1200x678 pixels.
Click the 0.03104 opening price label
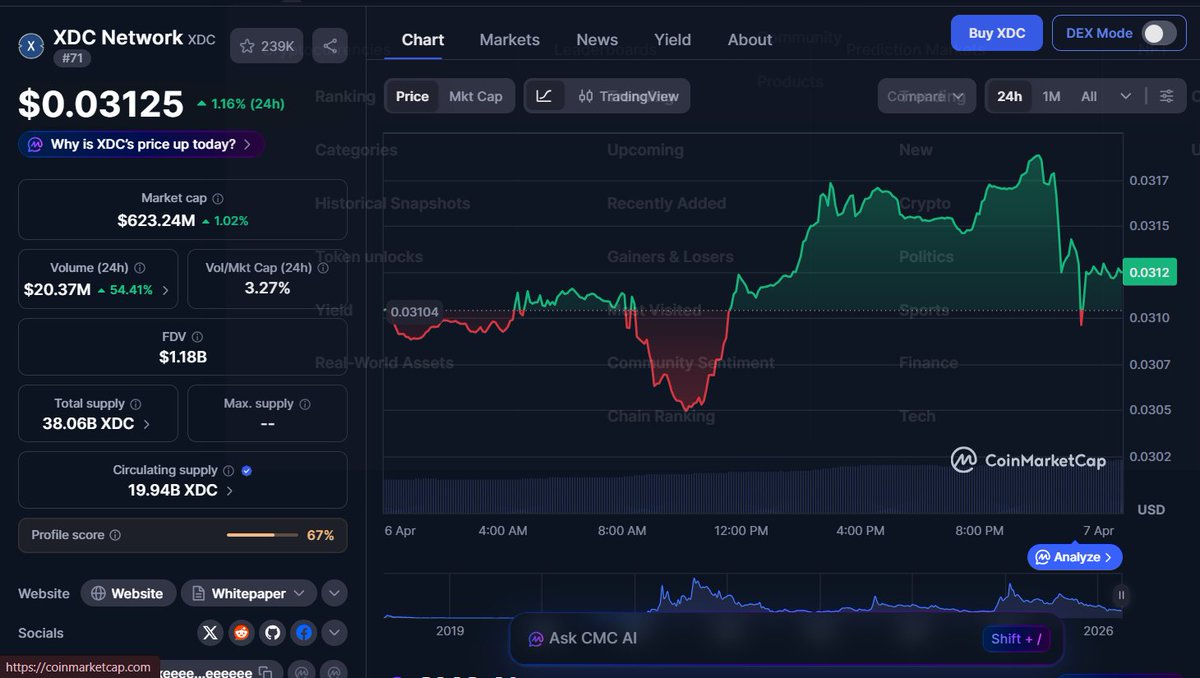413,312
